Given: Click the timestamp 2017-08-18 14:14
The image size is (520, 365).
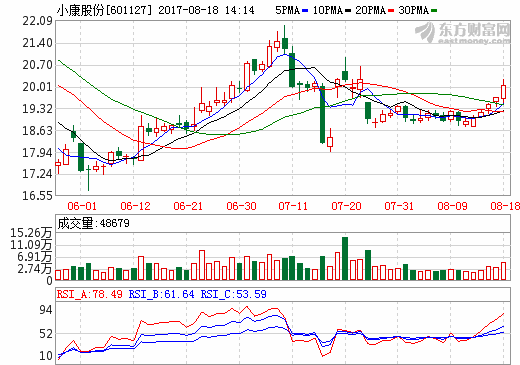Looking at the screenshot, I should pos(206,10).
